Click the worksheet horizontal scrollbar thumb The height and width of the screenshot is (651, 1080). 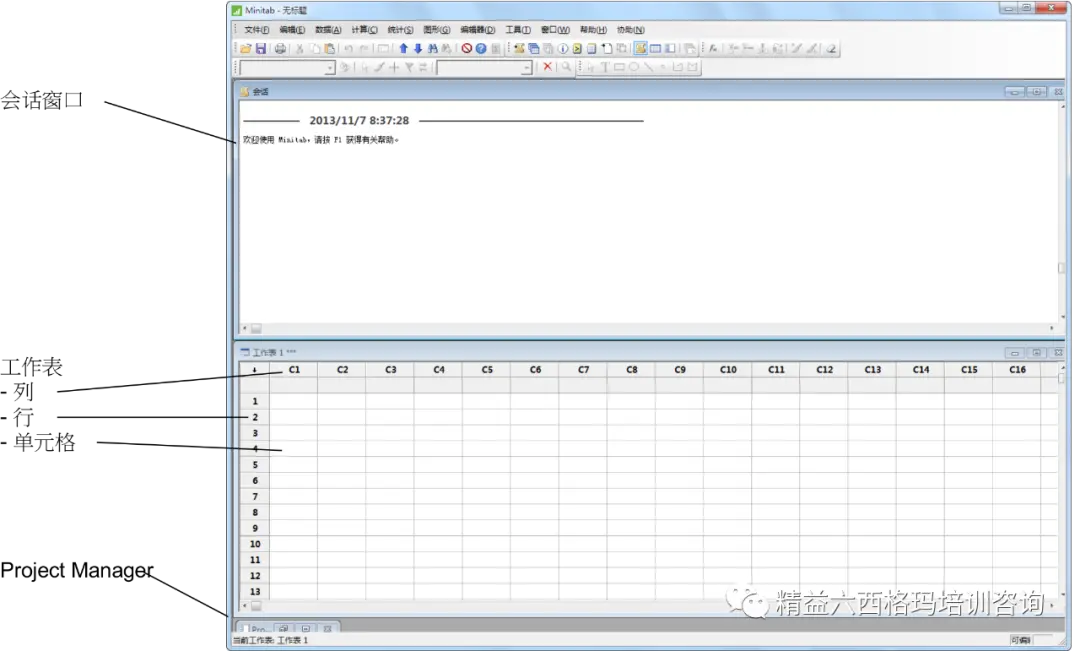tap(256, 606)
